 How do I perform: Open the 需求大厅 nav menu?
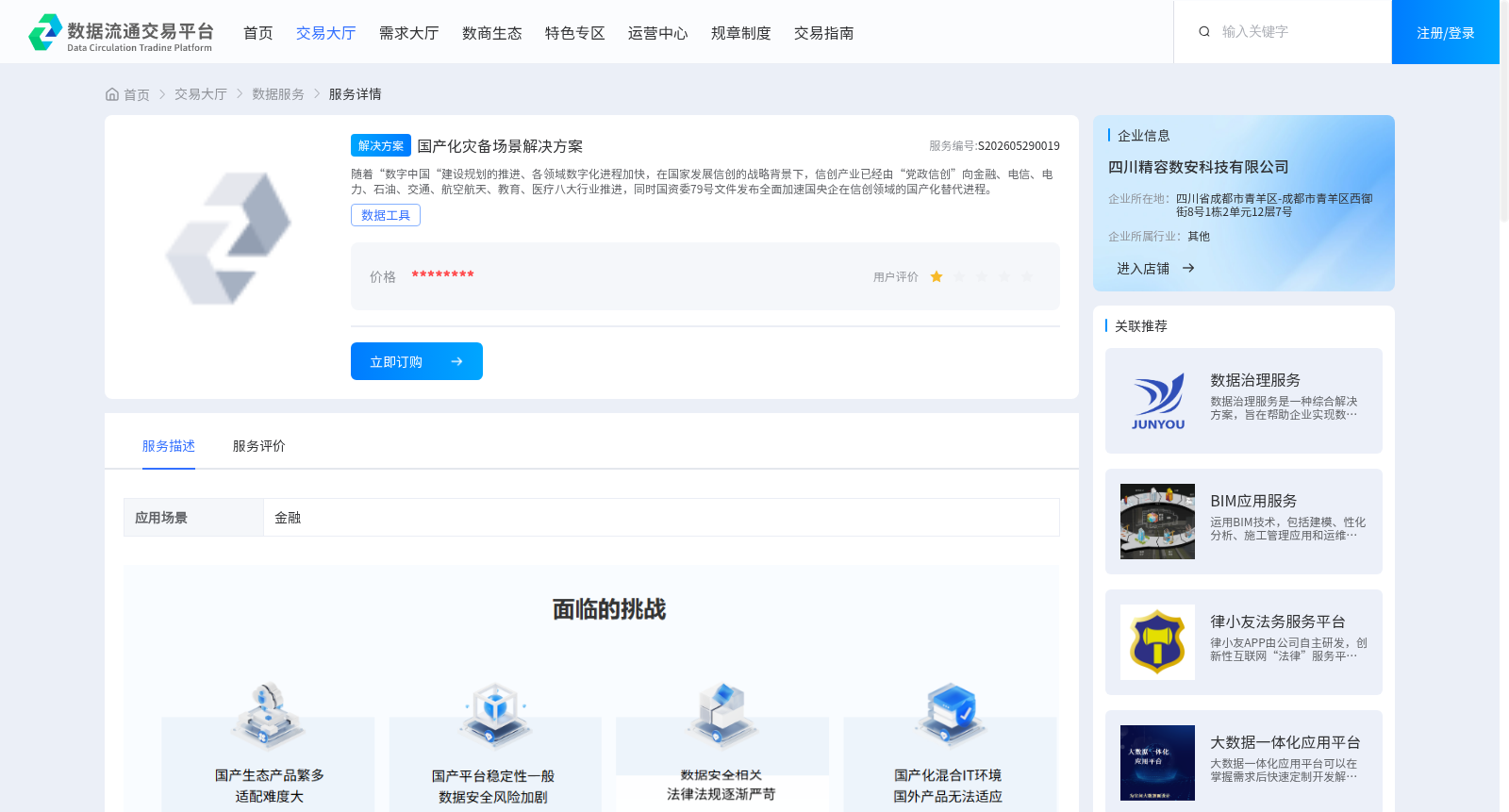pos(409,33)
